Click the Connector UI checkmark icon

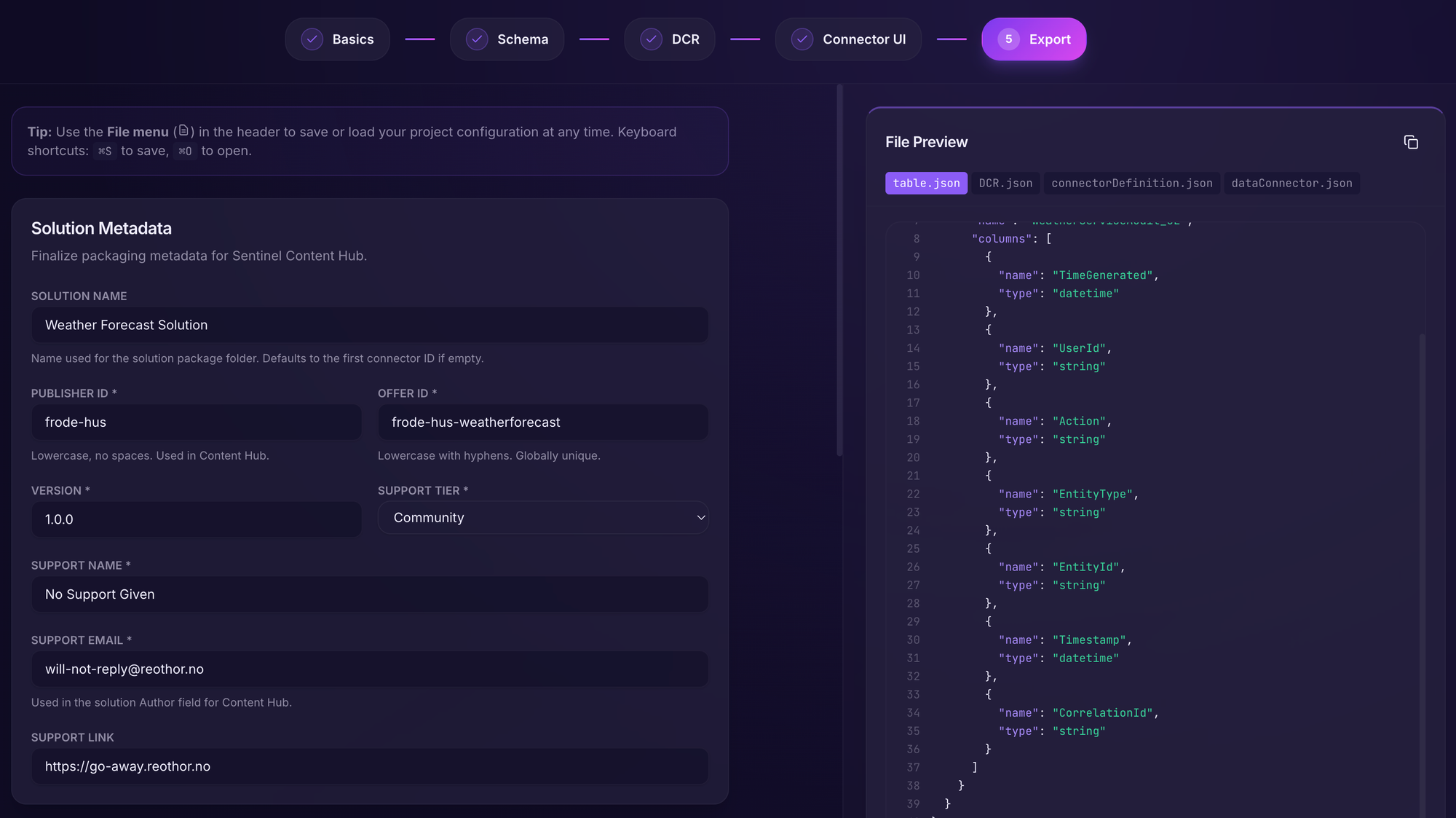(802, 39)
